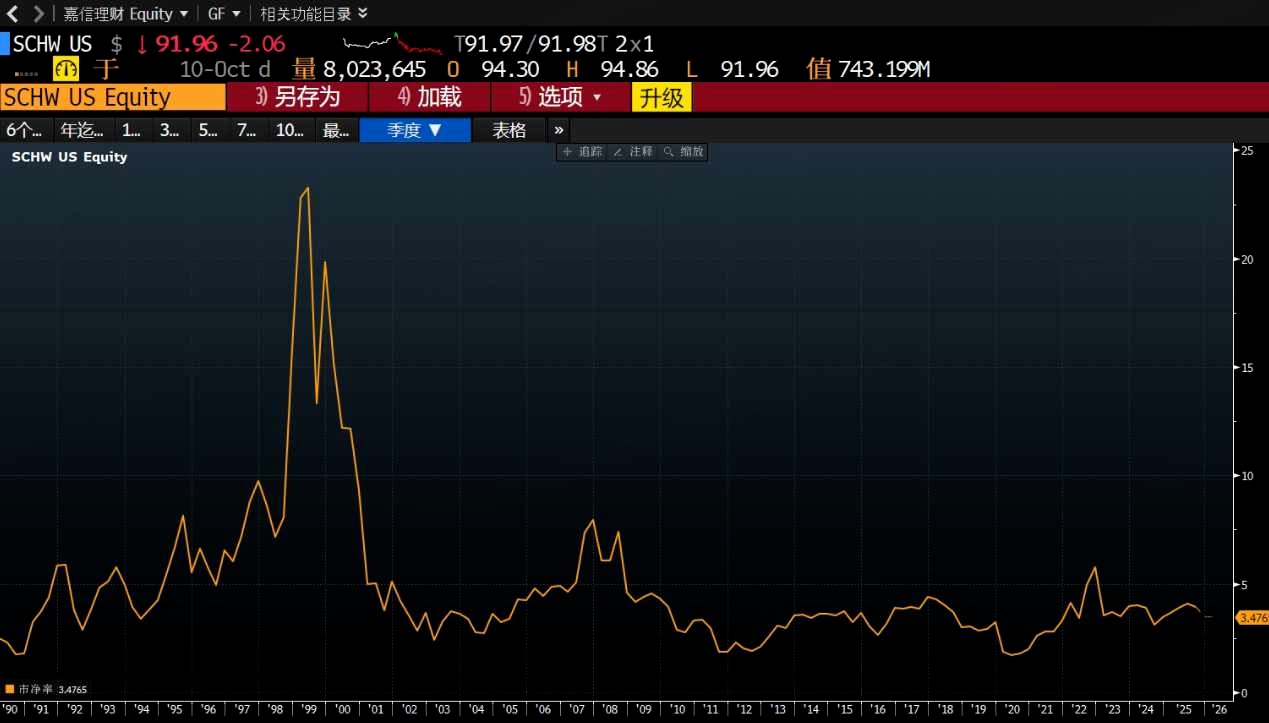
Task: Select the 1... time range tab
Action: click(131, 130)
